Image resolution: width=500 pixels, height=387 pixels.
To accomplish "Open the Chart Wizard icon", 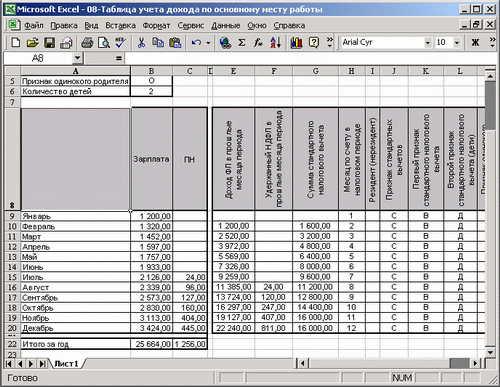I will coord(296,43).
